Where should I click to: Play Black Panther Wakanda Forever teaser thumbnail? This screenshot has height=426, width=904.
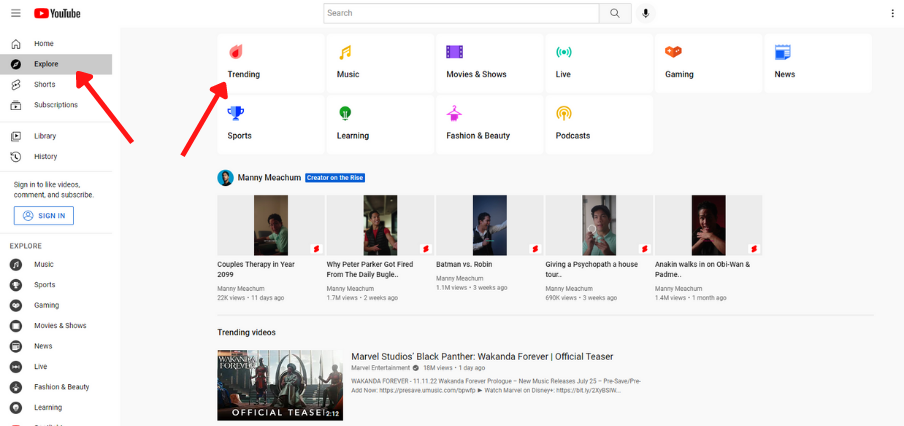click(280, 384)
